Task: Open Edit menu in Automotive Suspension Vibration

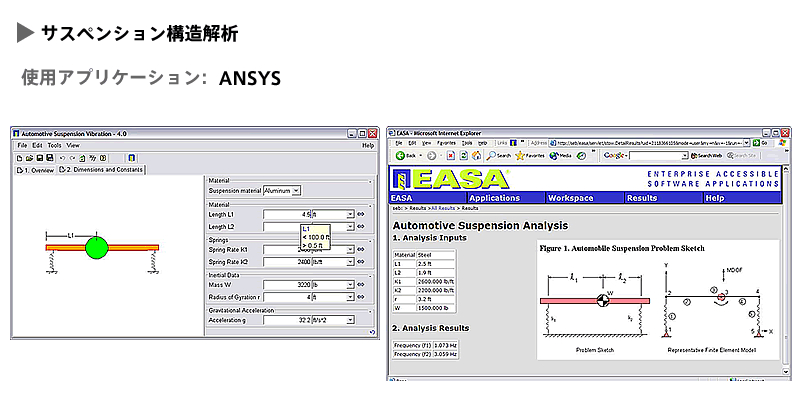Action: 38,145
